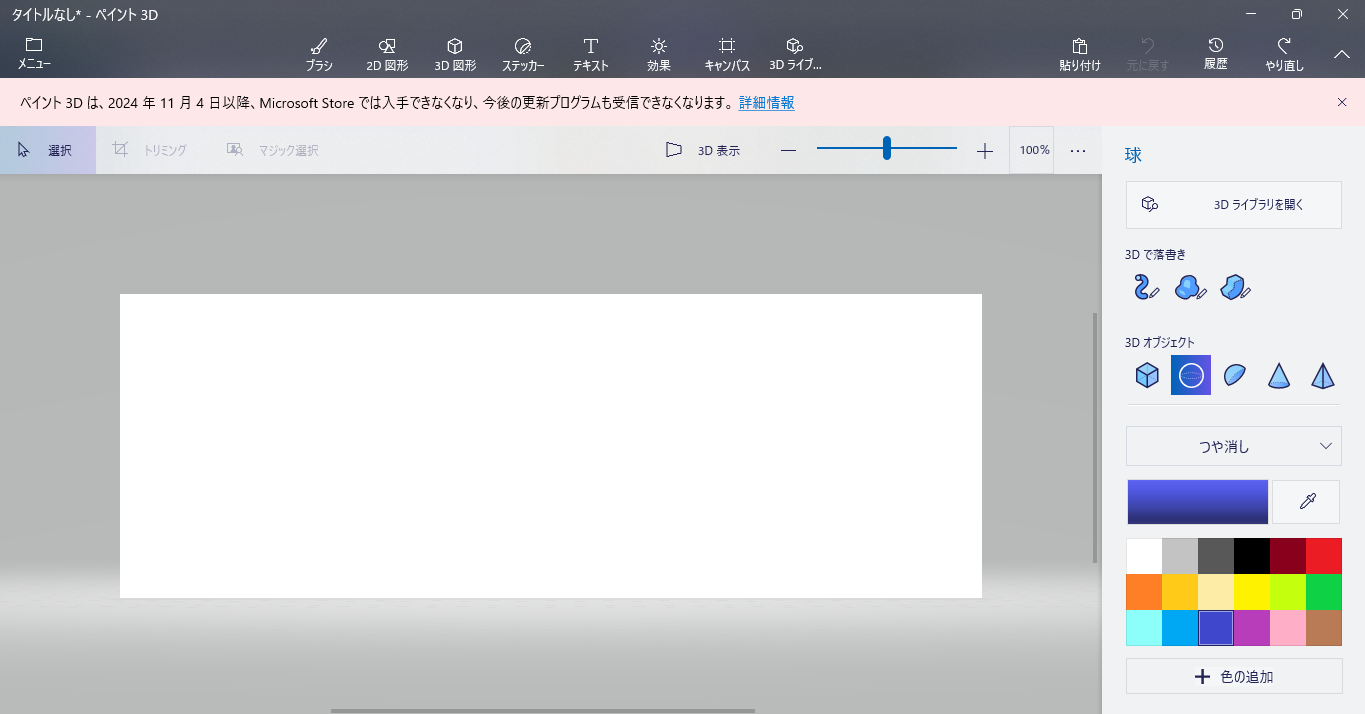Viewport: 1365px width, 714px height.
Task: Choose the red color swatch
Action: [1323, 556]
